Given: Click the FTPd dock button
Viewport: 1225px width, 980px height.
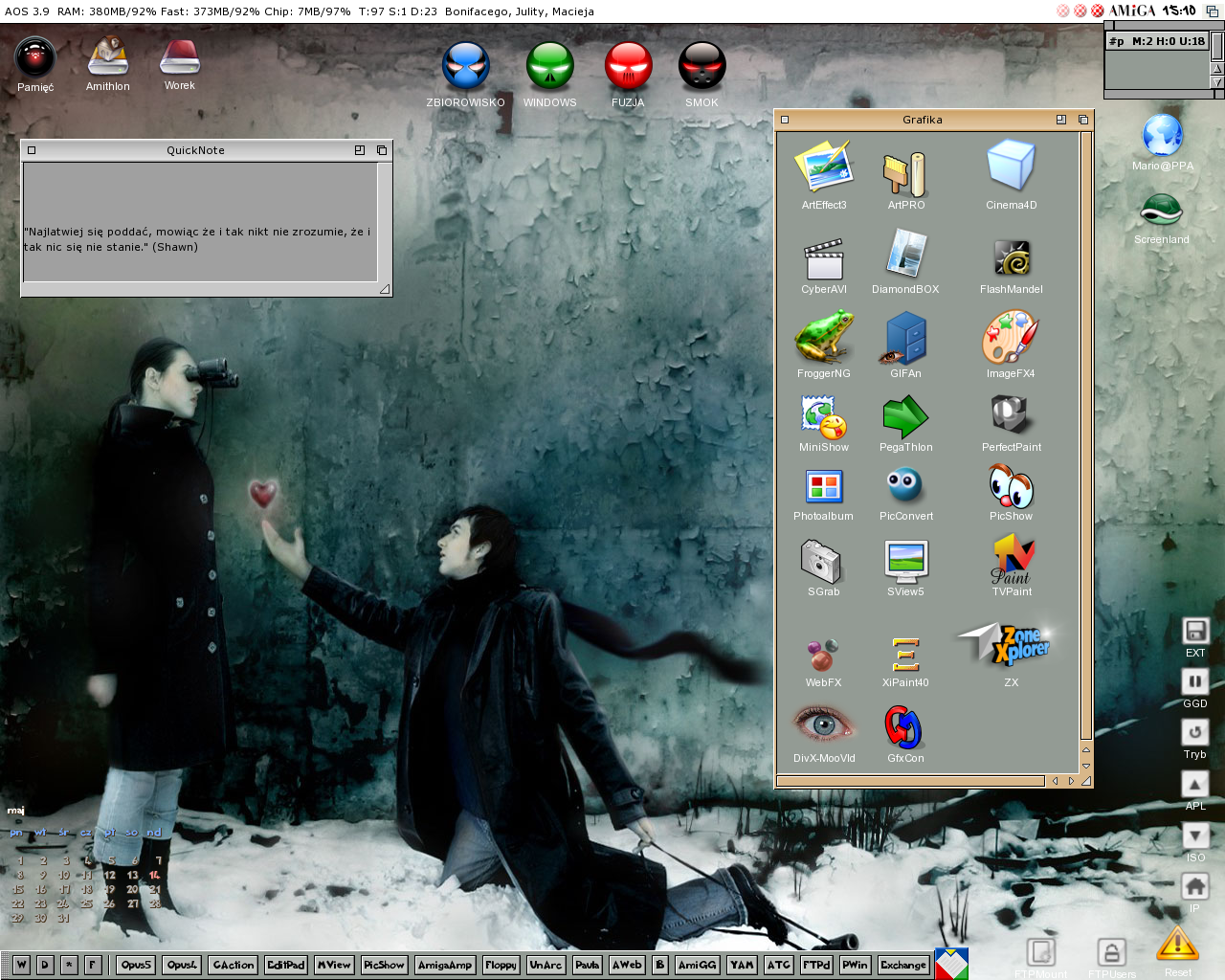Looking at the screenshot, I should click(x=816, y=965).
